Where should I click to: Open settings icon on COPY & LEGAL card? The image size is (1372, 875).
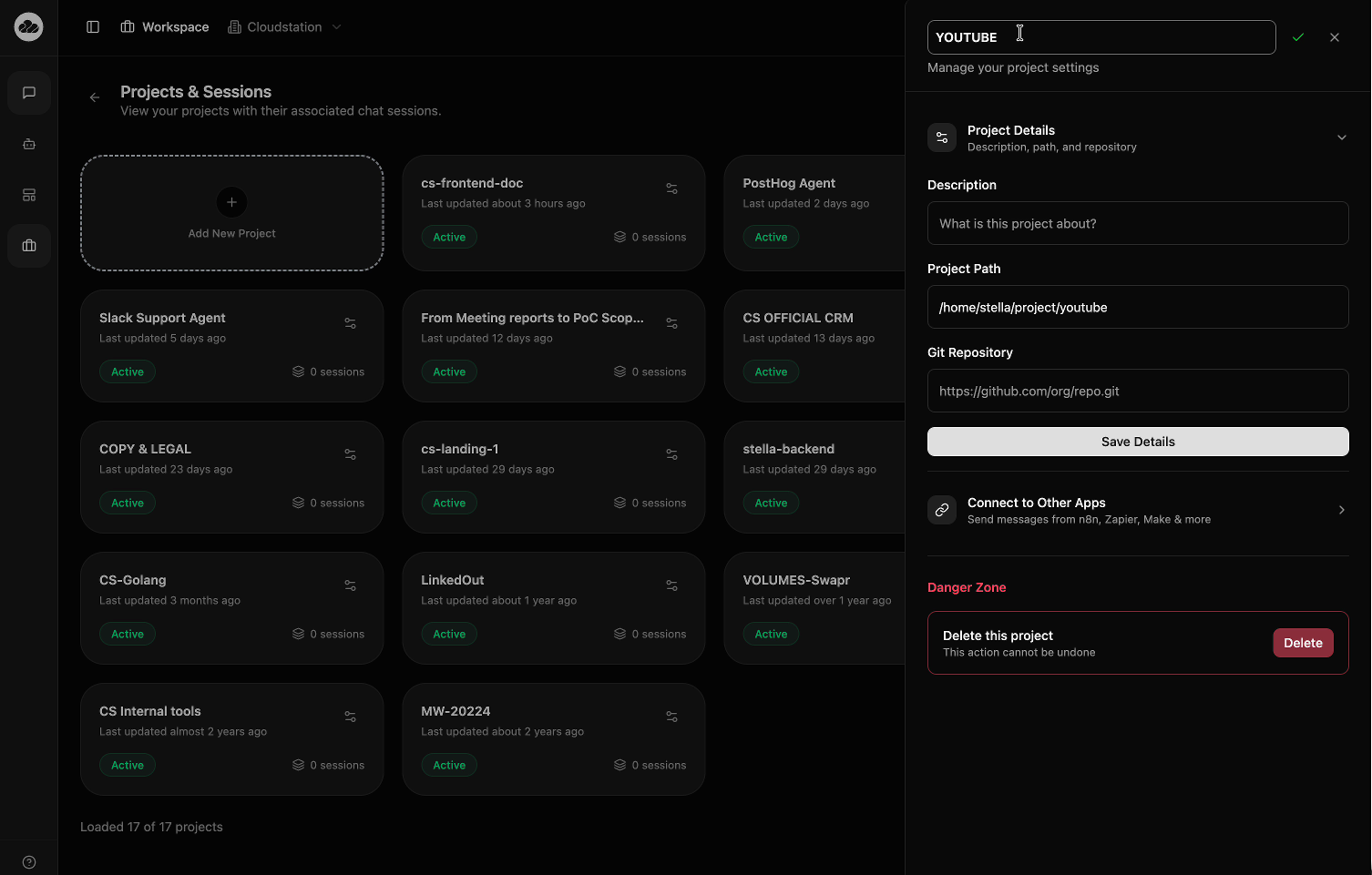pos(350,454)
